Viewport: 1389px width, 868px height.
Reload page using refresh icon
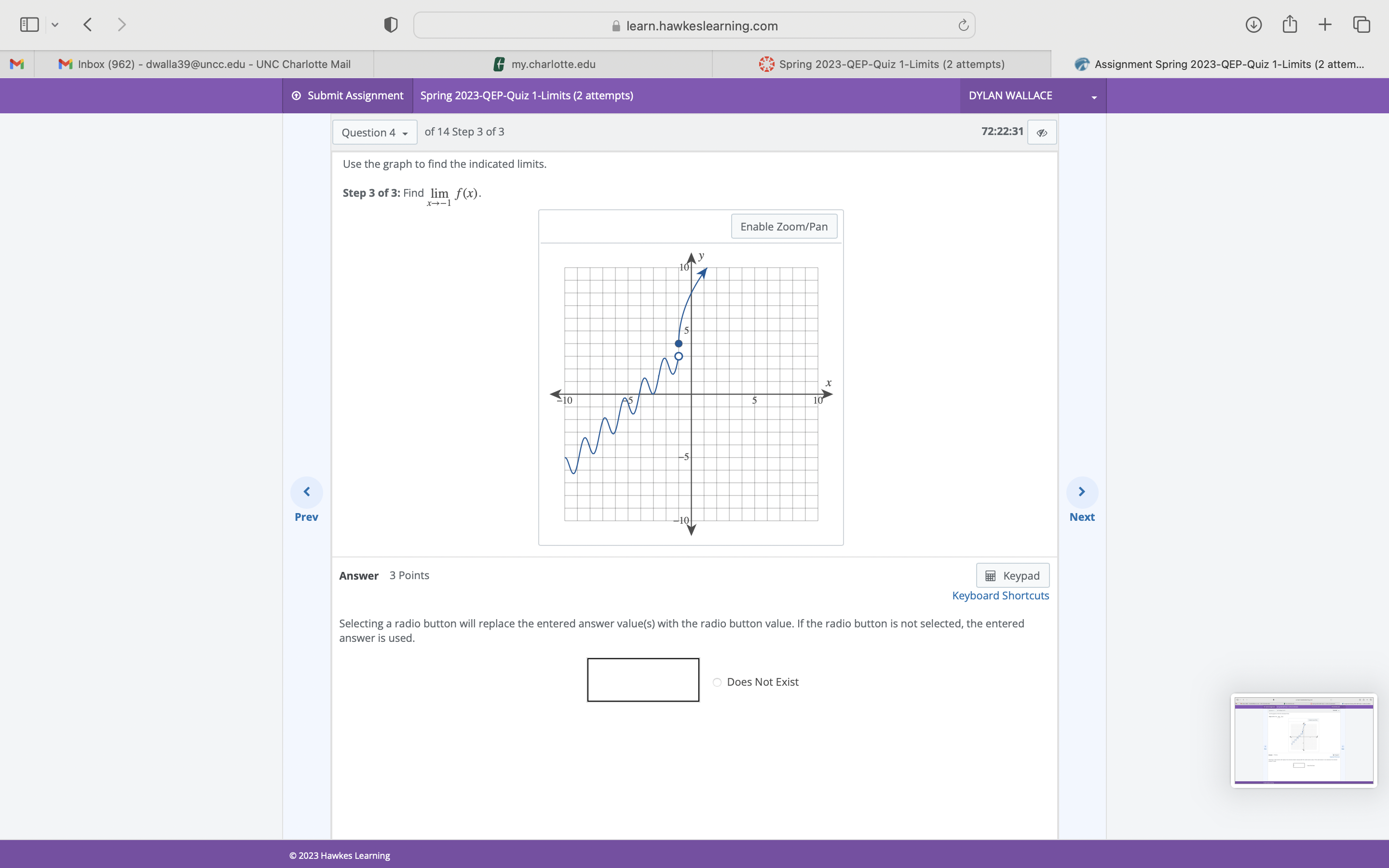coord(963,25)
